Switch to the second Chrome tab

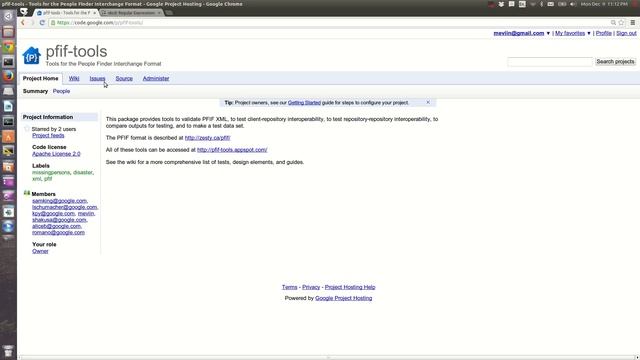pyautogui.click(x=131, y=13)
